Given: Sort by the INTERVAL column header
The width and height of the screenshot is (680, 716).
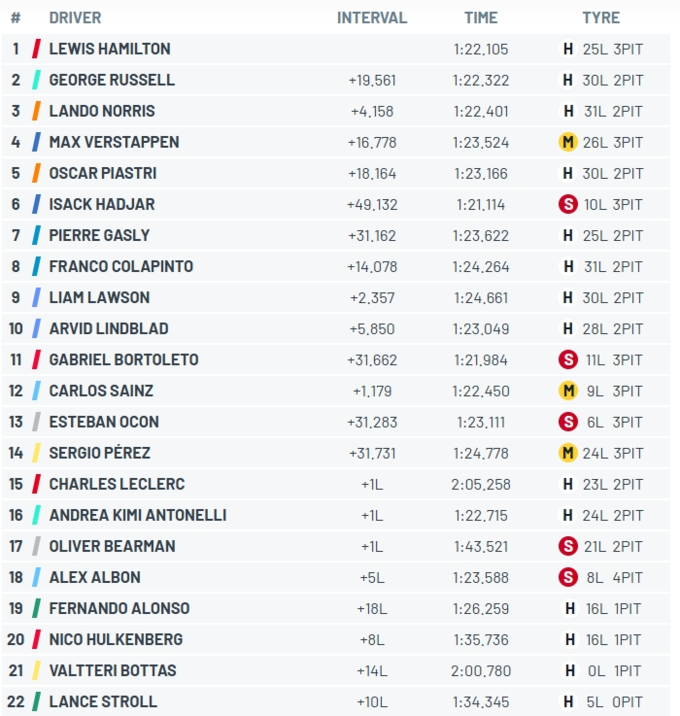Looking at the screenshot, I should [372, 18].
